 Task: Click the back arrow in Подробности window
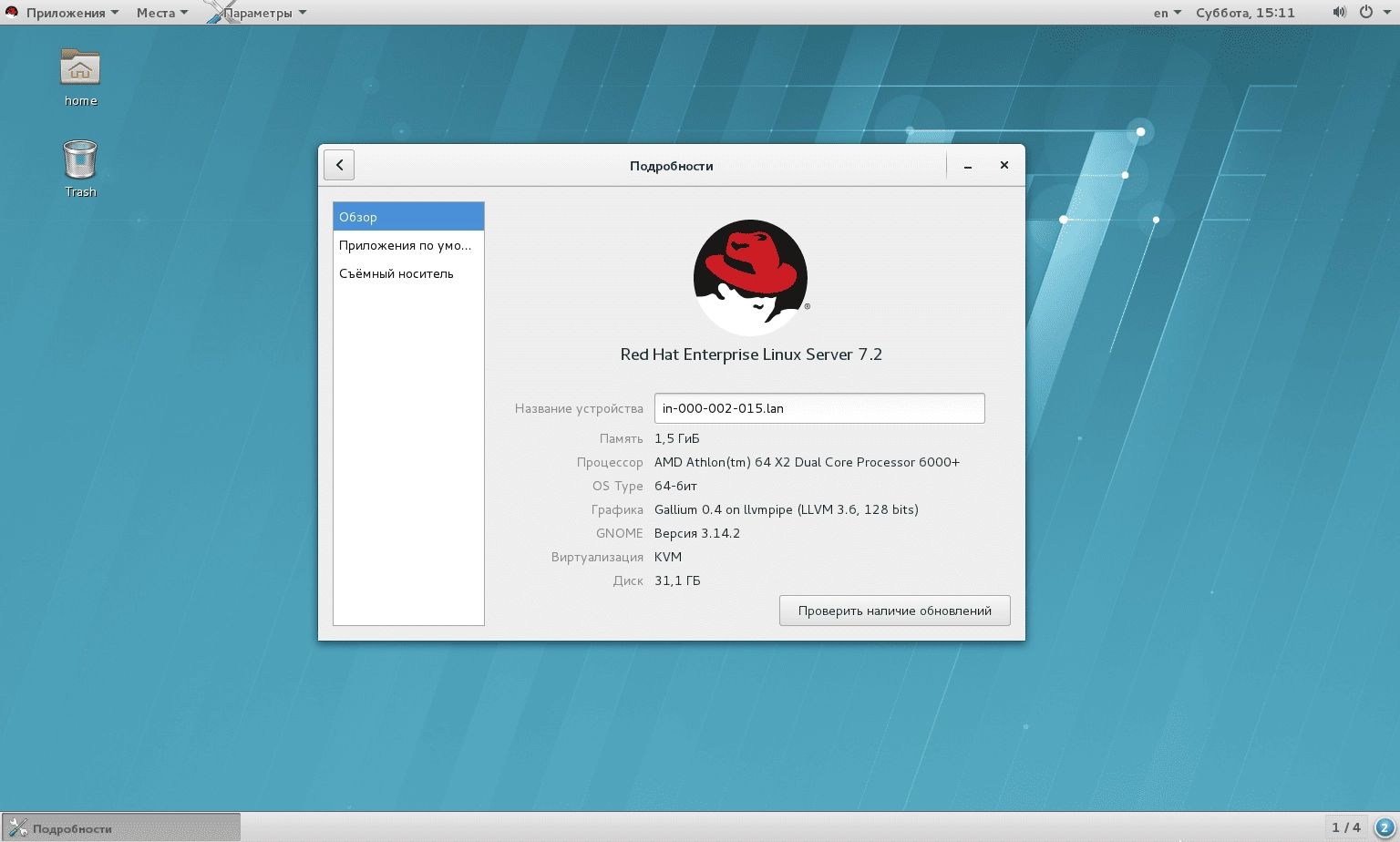click(x=339, y=165)
